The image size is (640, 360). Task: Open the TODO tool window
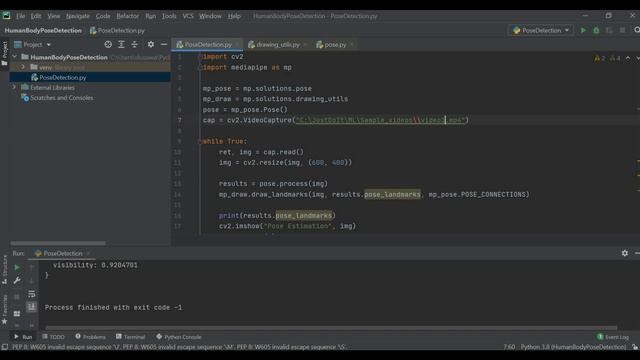[x=53, y=337]
